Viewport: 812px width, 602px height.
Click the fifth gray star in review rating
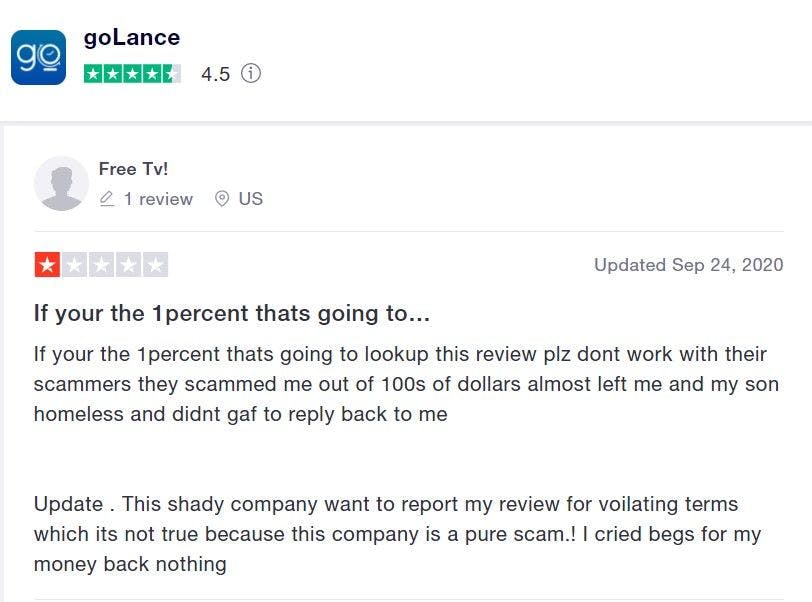tap(155, 265)
